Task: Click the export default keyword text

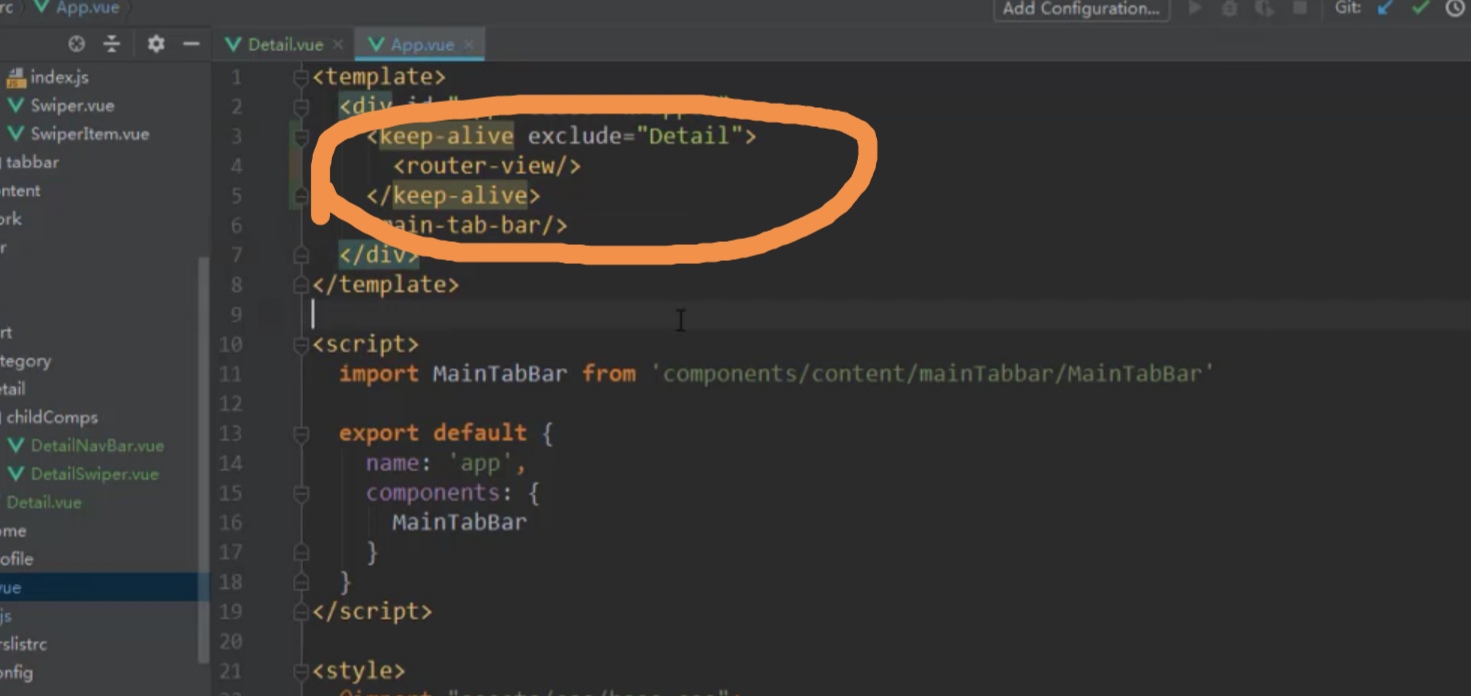Action: (x=433, y=433)
